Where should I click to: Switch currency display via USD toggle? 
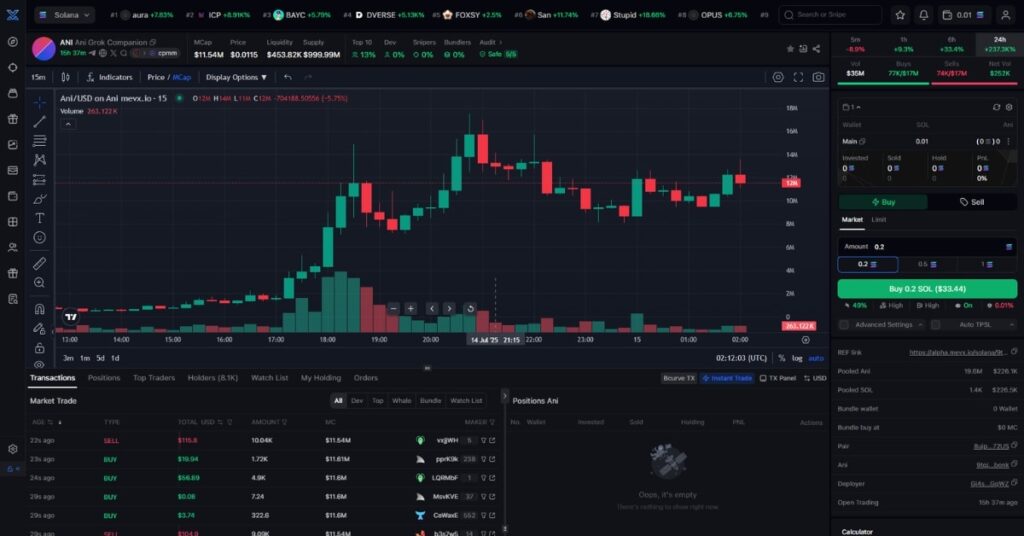coord(815,378)
